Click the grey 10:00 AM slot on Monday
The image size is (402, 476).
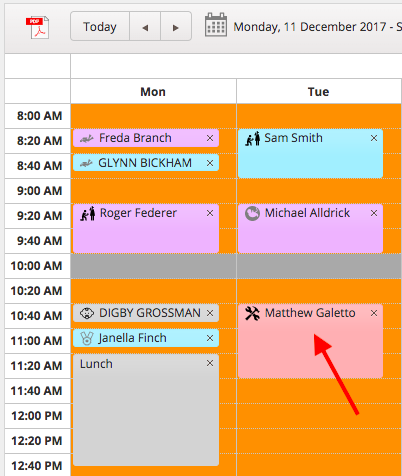153,266
